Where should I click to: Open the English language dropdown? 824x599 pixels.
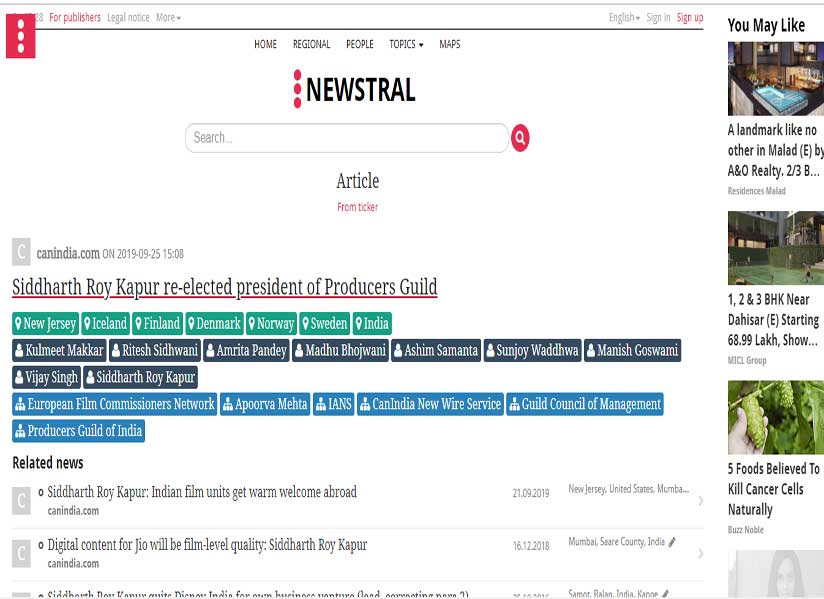pyautogui.click(x=624, y=17)
